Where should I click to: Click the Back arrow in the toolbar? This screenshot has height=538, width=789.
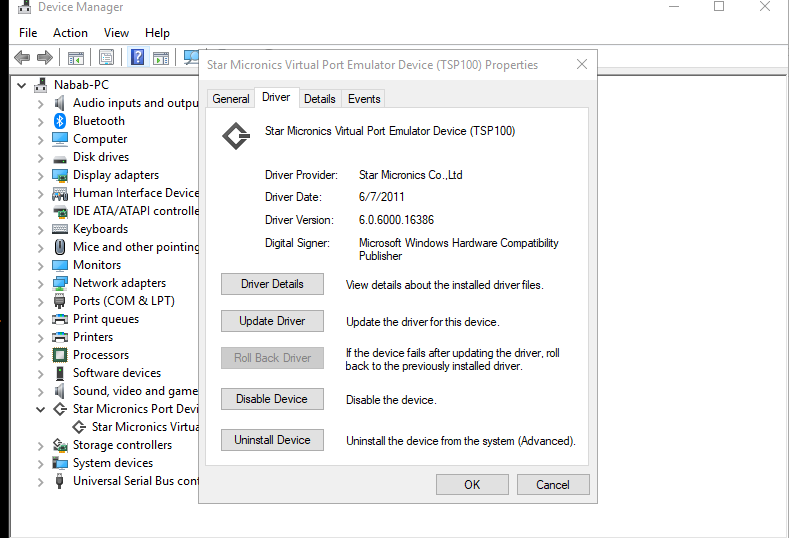tap(22, 57)
